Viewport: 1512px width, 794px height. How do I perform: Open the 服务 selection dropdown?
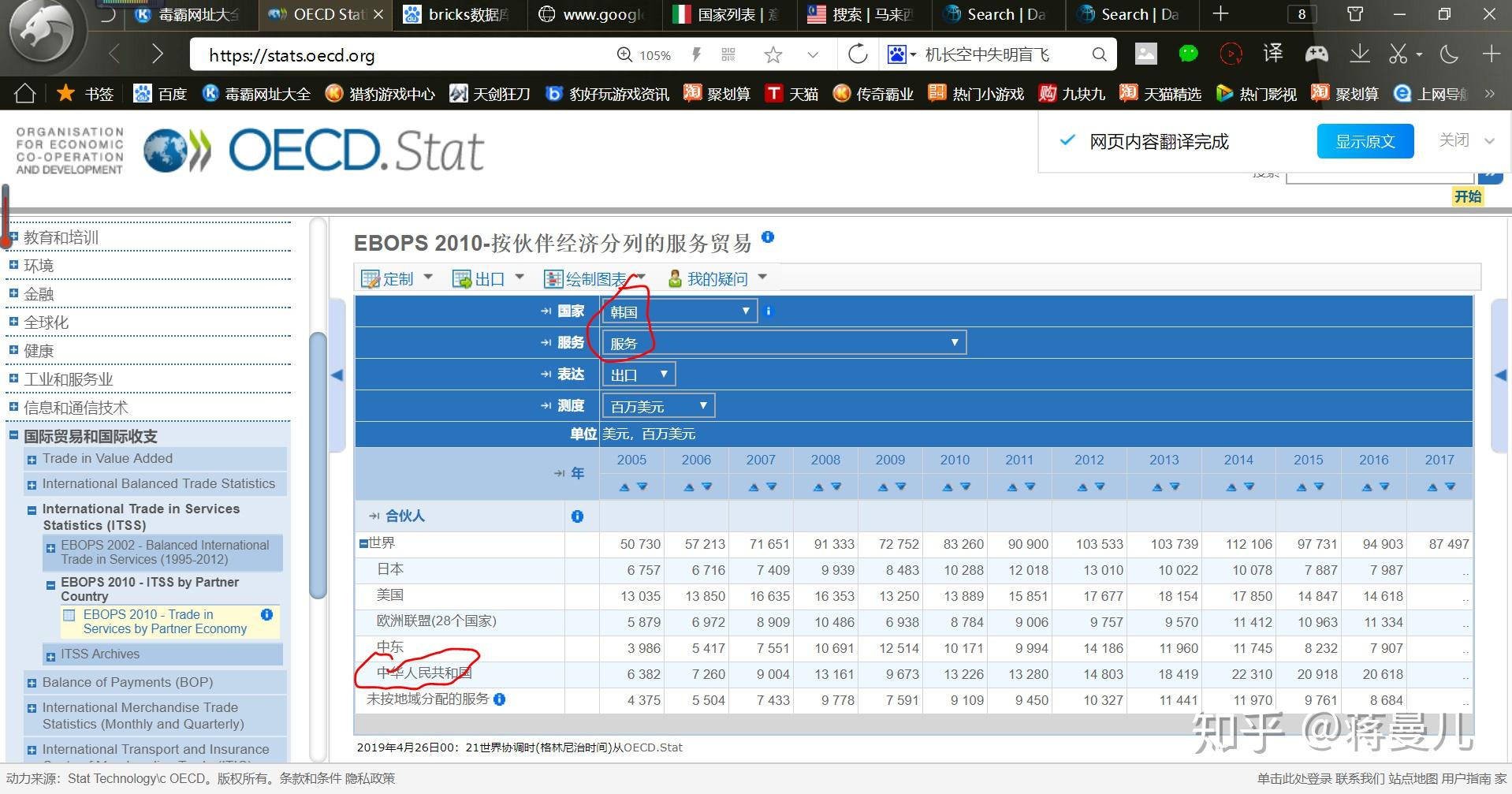pos(784,343)
